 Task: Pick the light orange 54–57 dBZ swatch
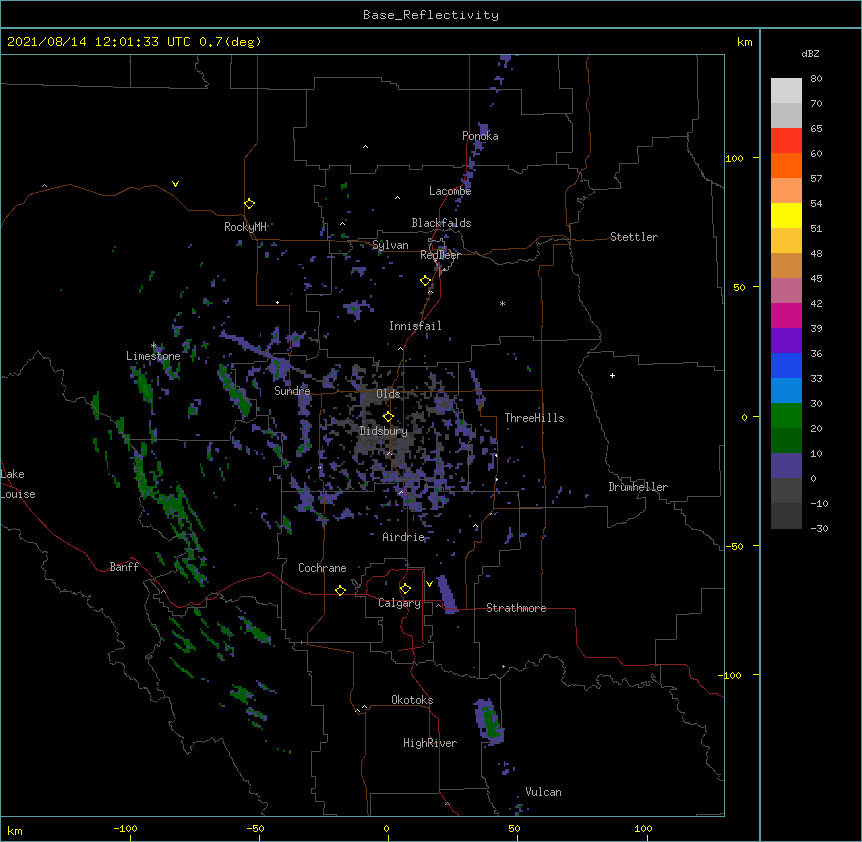coord(786,190)
